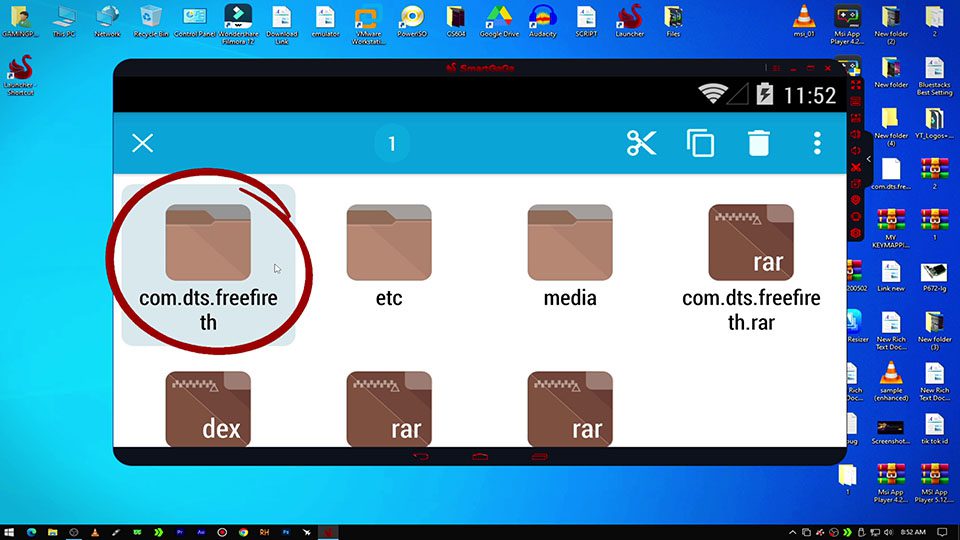Cut selected item with scissors icon
Image resolution: width=960 pixels, height=540 pixels.
tap(642, 144)
